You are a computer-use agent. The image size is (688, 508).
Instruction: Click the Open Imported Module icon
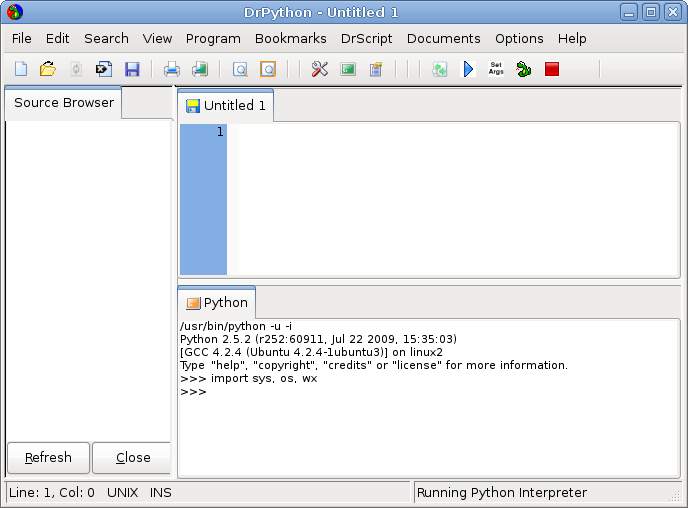coord(103,69)
